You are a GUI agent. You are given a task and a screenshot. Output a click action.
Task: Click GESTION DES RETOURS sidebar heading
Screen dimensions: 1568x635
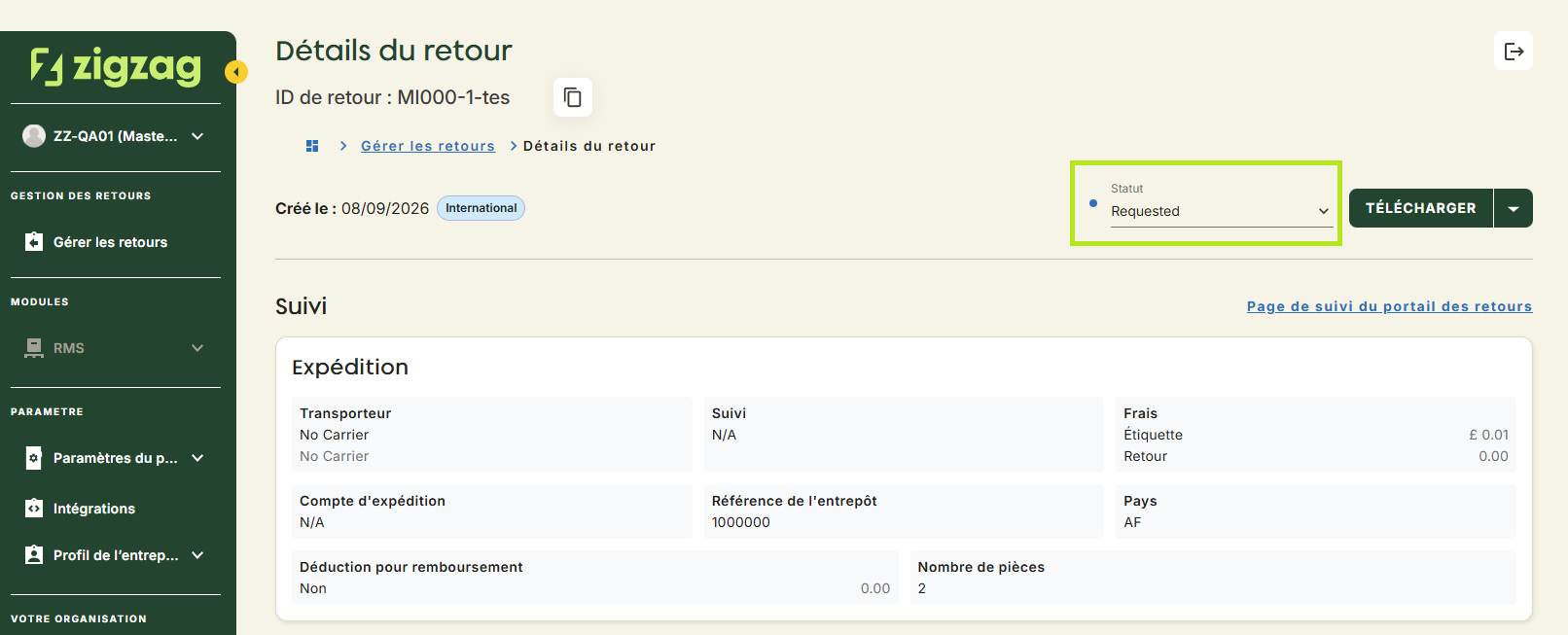81,195
